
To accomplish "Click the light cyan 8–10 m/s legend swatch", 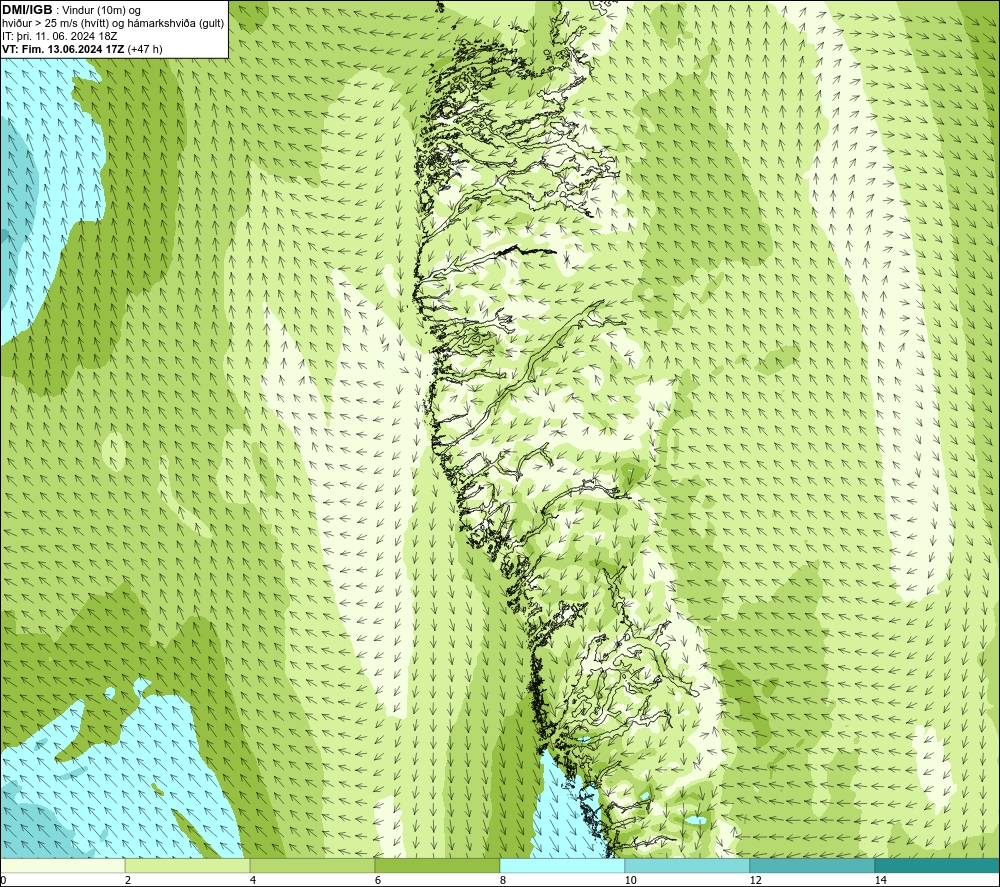I will (x=562, y=865).
